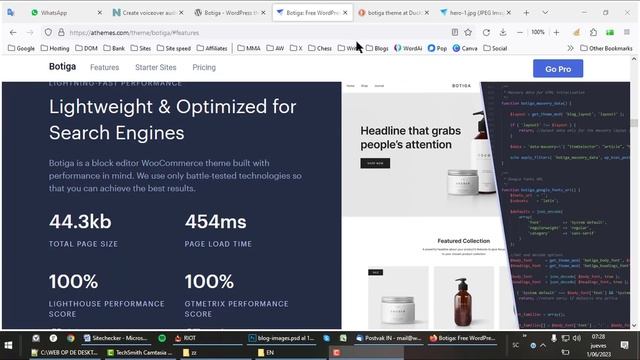
Task: Zoom in with the plus icon
Action: point(556,32)
